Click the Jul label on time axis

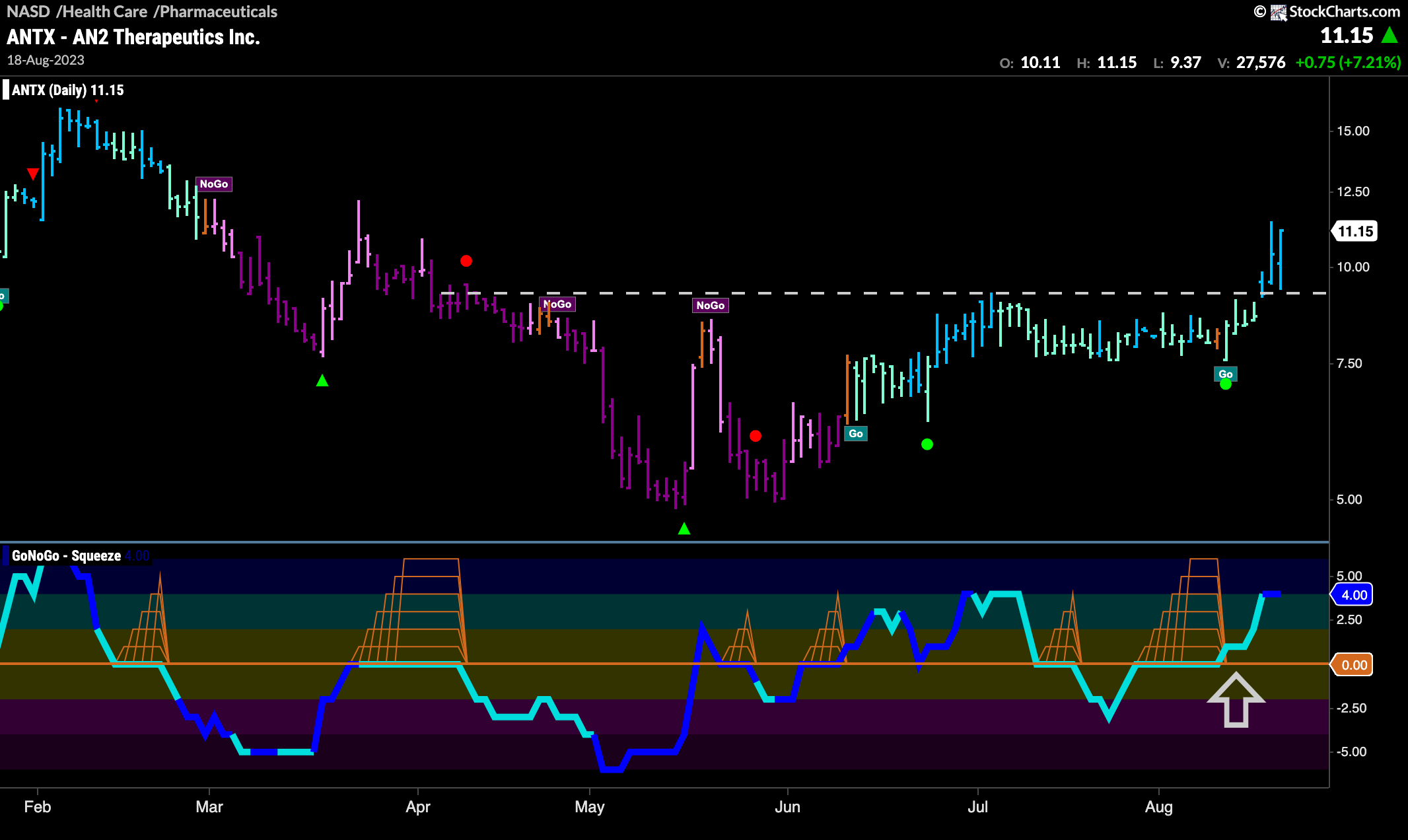pyautogui.click(x=977, y=807)
